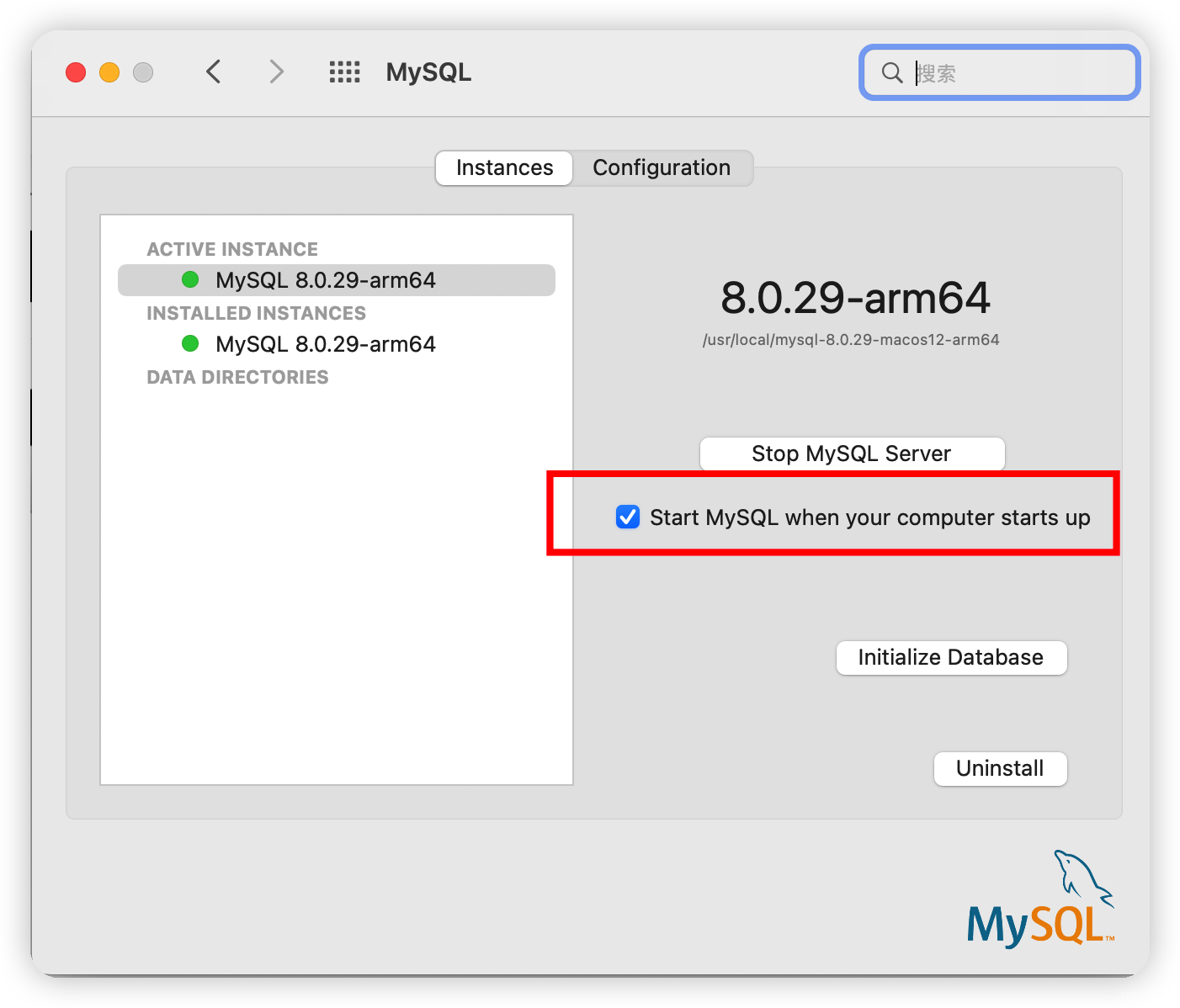Click Initialize Database button
The width and height of the screenshot is (1180, 1008).
951,657
